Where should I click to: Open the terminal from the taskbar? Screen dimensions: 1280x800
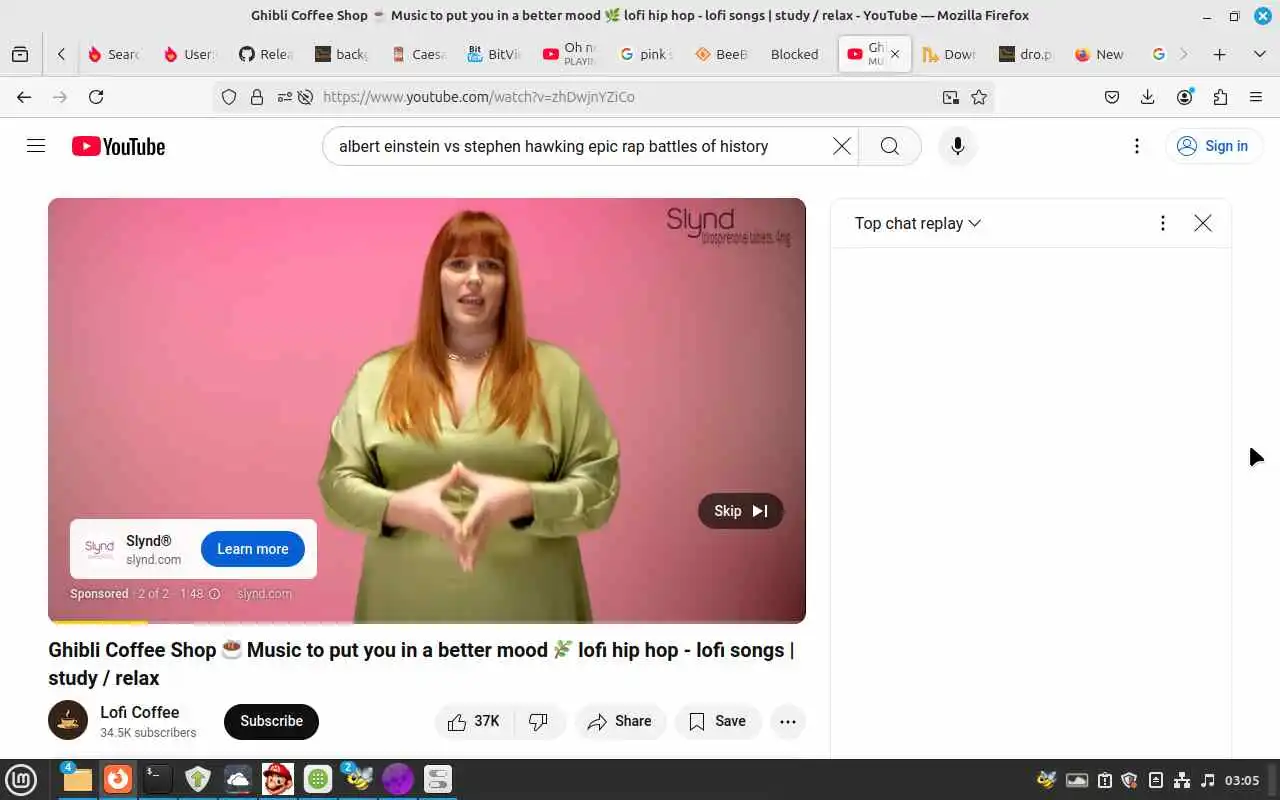click(157, 779)
